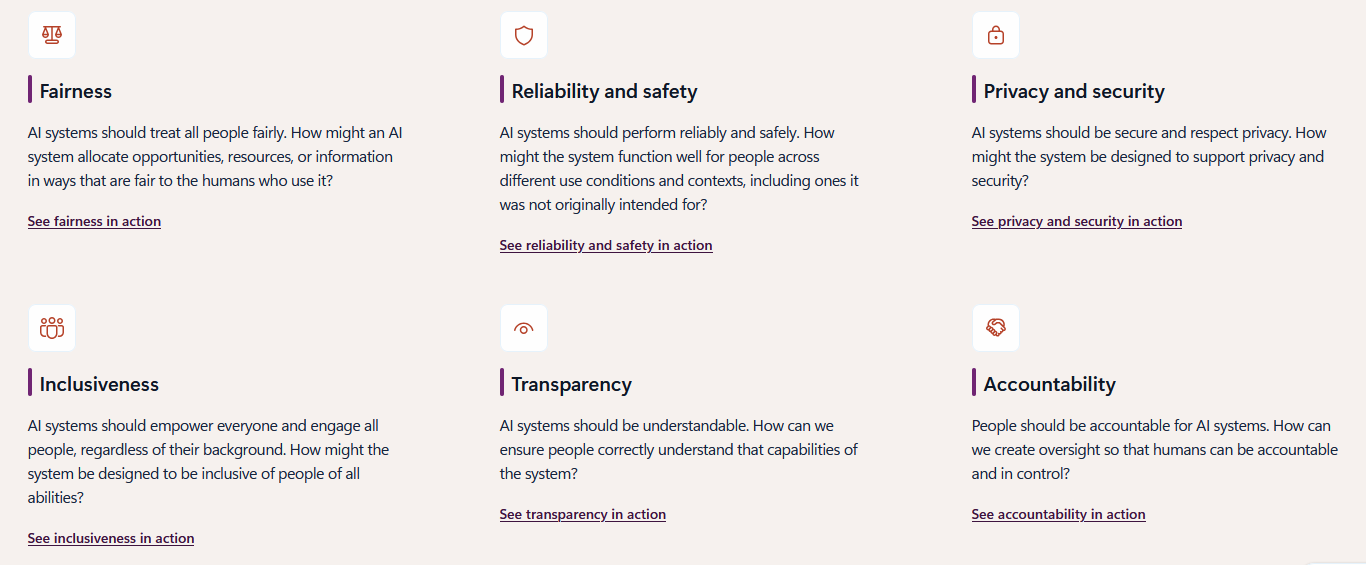This screenshot has width=1366, height=565.
Task: Click the Transparency heading
Action: point(572,384)
